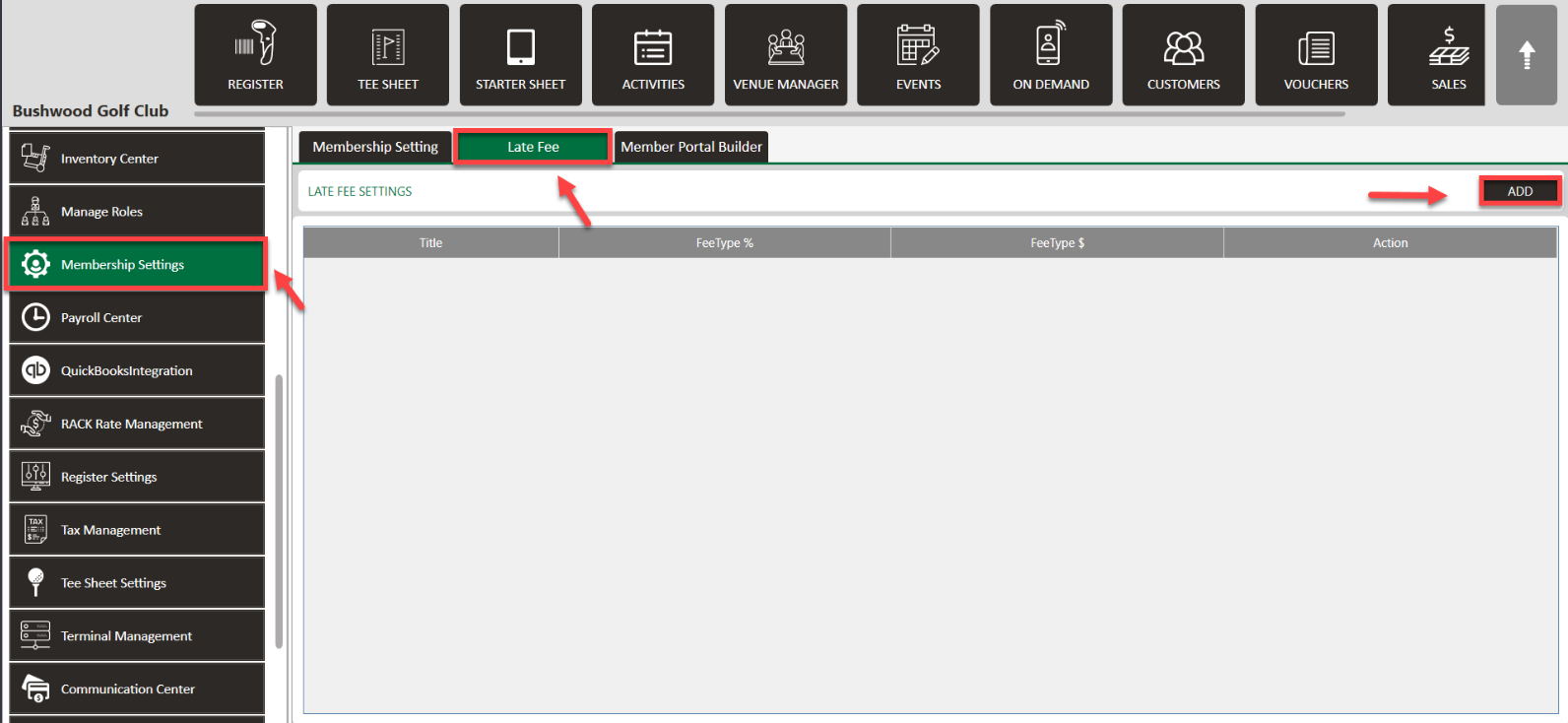Click the Terminal Management server icon

point(35,635)
